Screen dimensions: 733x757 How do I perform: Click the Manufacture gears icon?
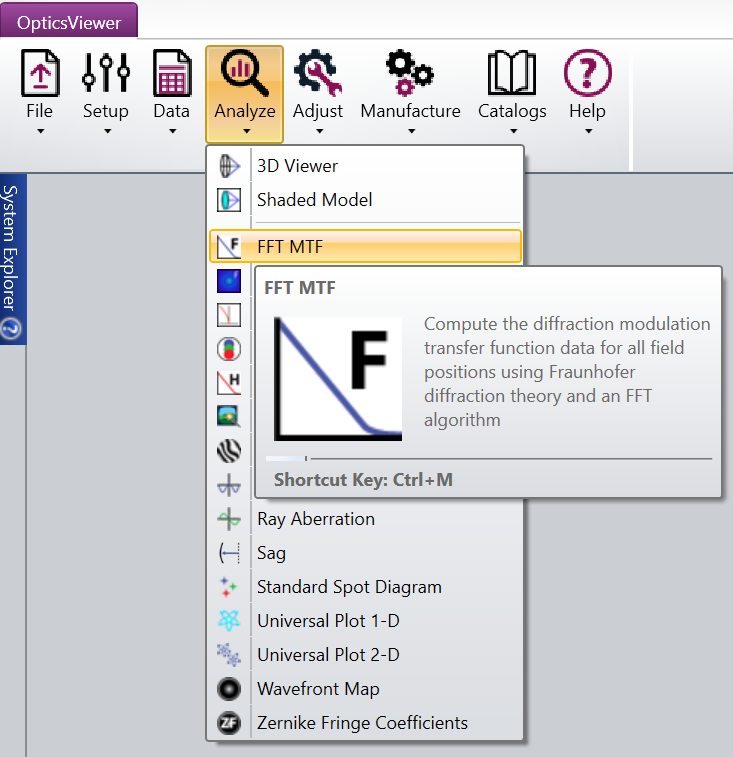pyautogui.click(x=410, y=73)
